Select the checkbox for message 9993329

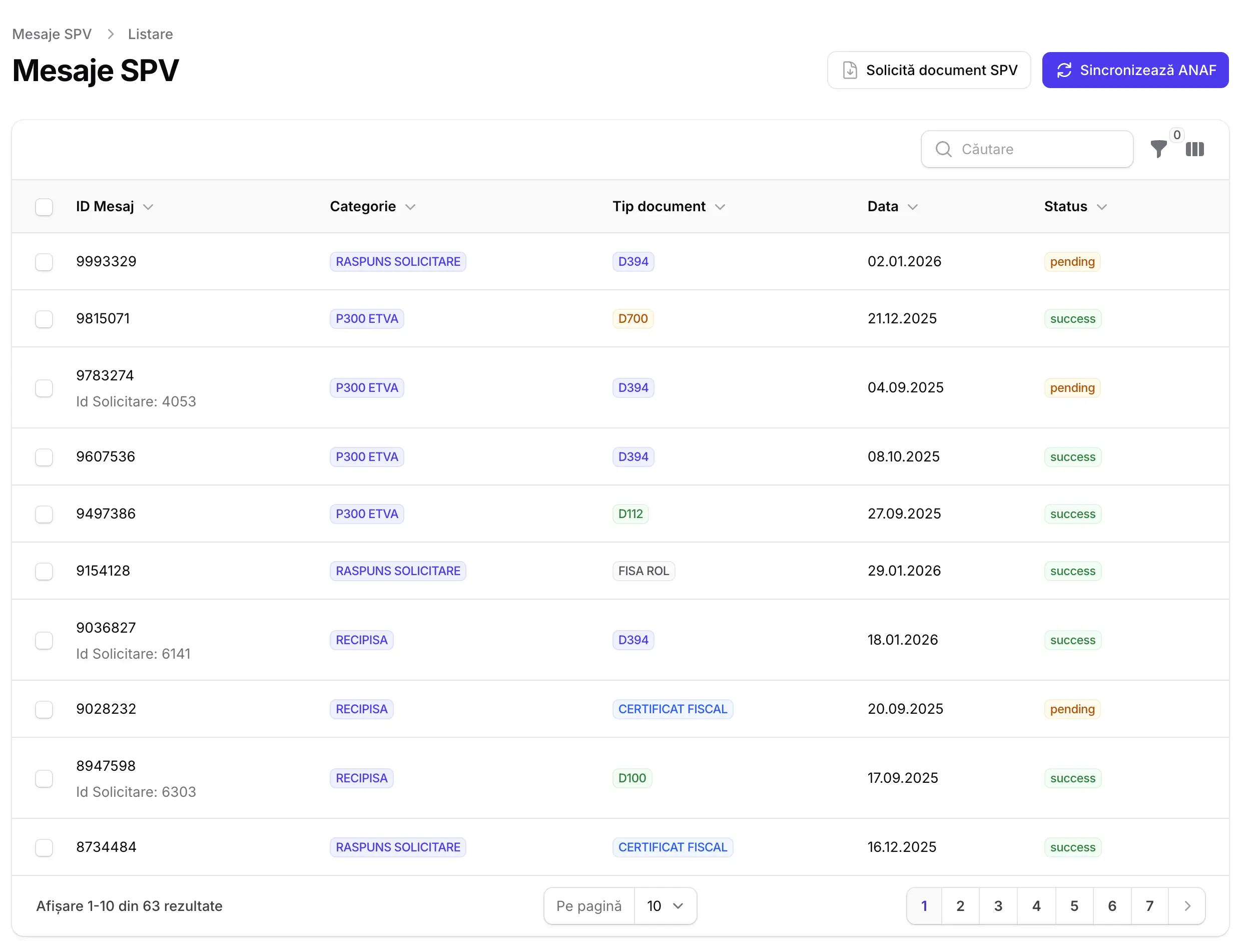pyautogui.click(x=44, y=262)
